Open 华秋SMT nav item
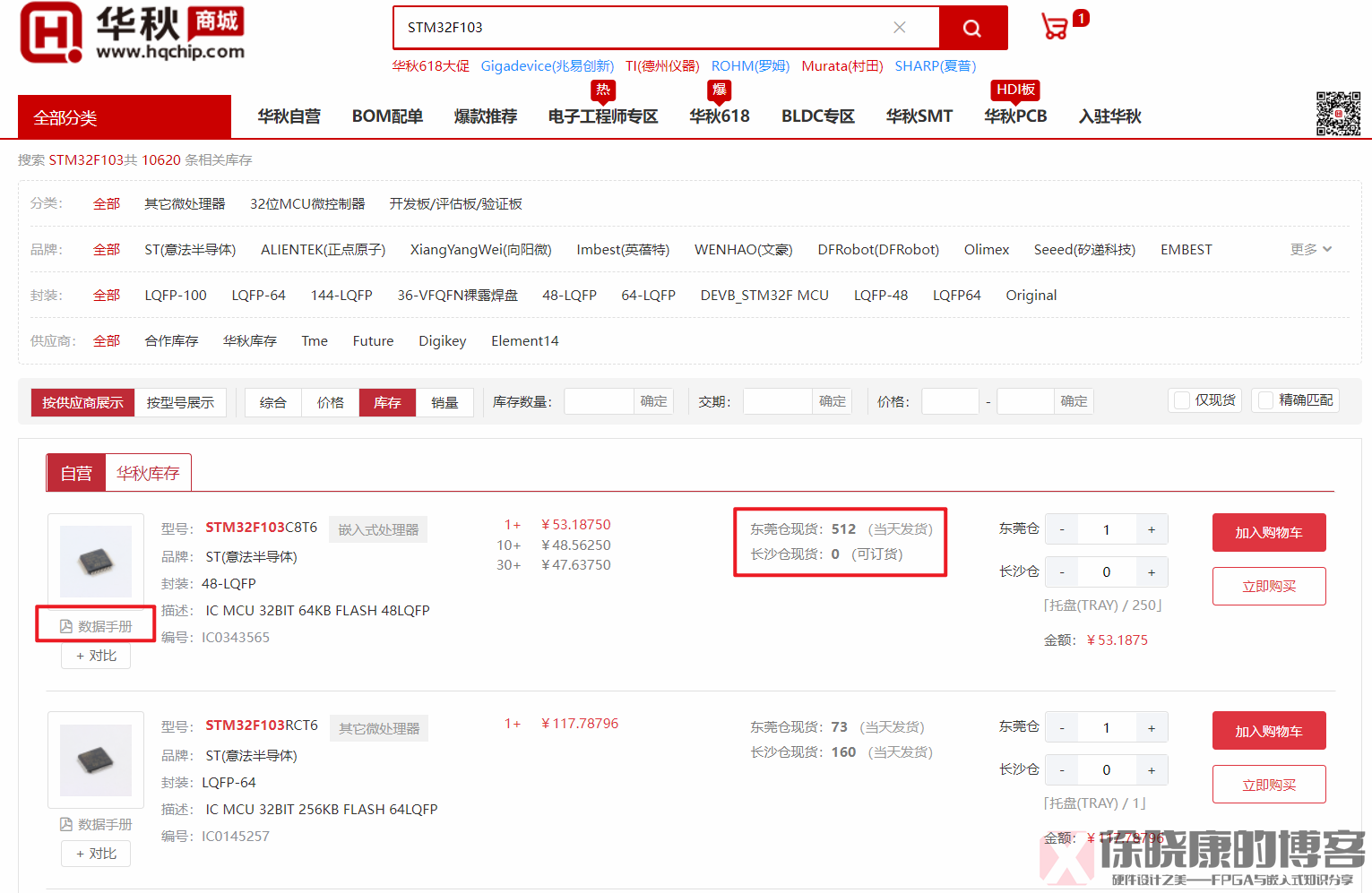Viewport: 1372px width, 893px height. [919, 116]
